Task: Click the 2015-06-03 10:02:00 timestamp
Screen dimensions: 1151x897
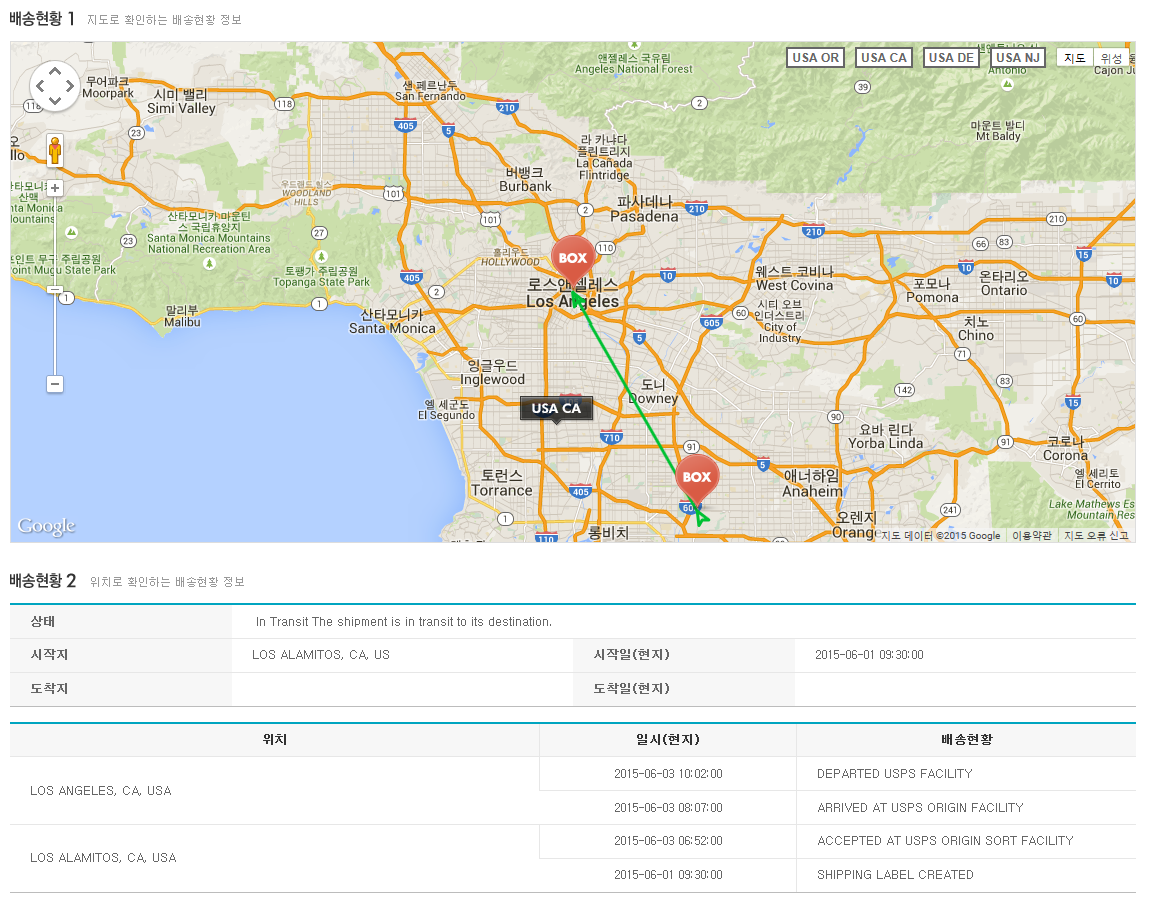Action: coord(668,774)
